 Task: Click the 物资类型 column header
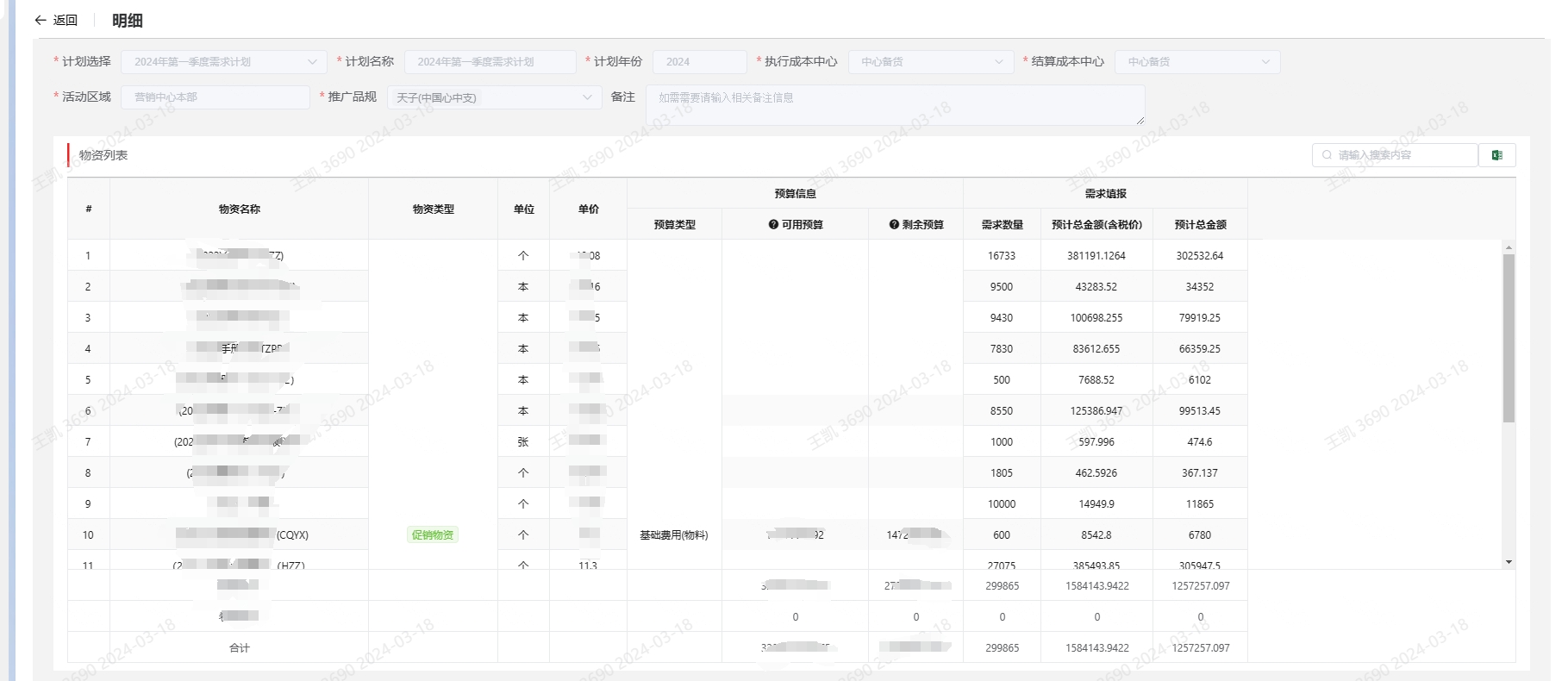[x=433, y=209]
